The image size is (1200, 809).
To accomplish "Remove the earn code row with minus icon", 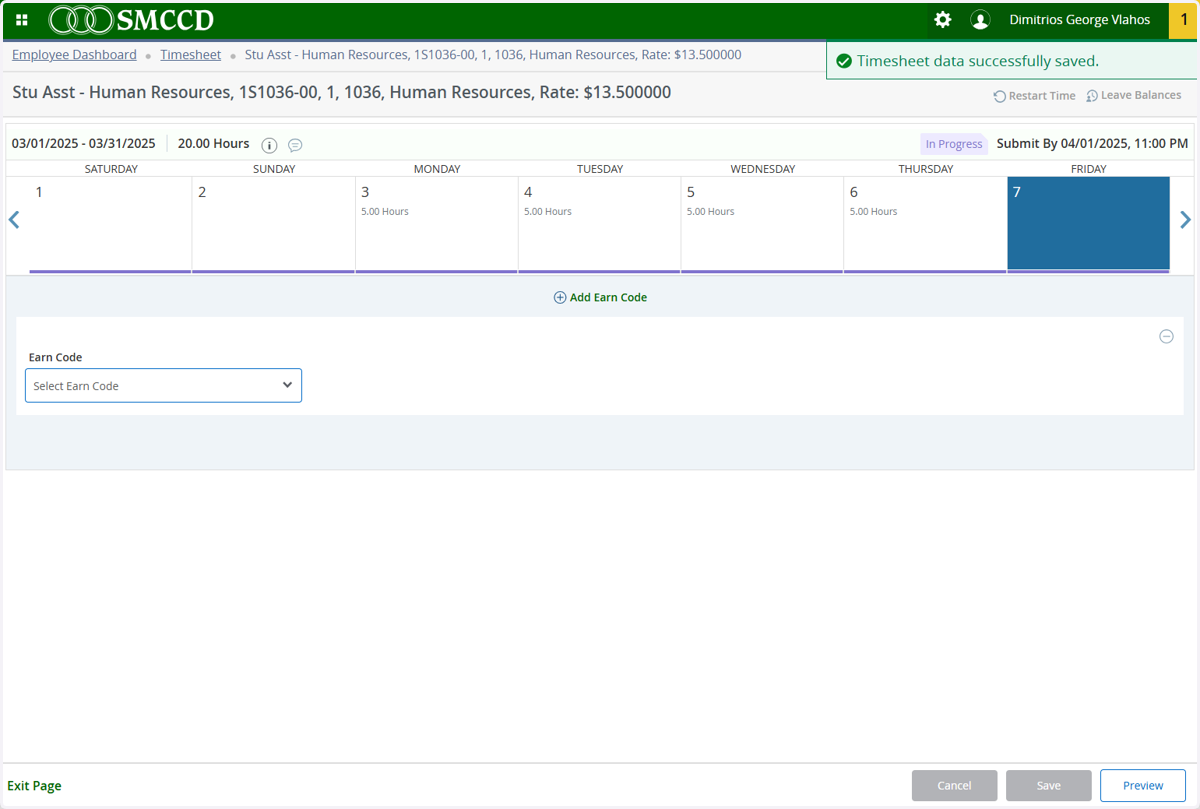I will click(x=1166, y=336).
